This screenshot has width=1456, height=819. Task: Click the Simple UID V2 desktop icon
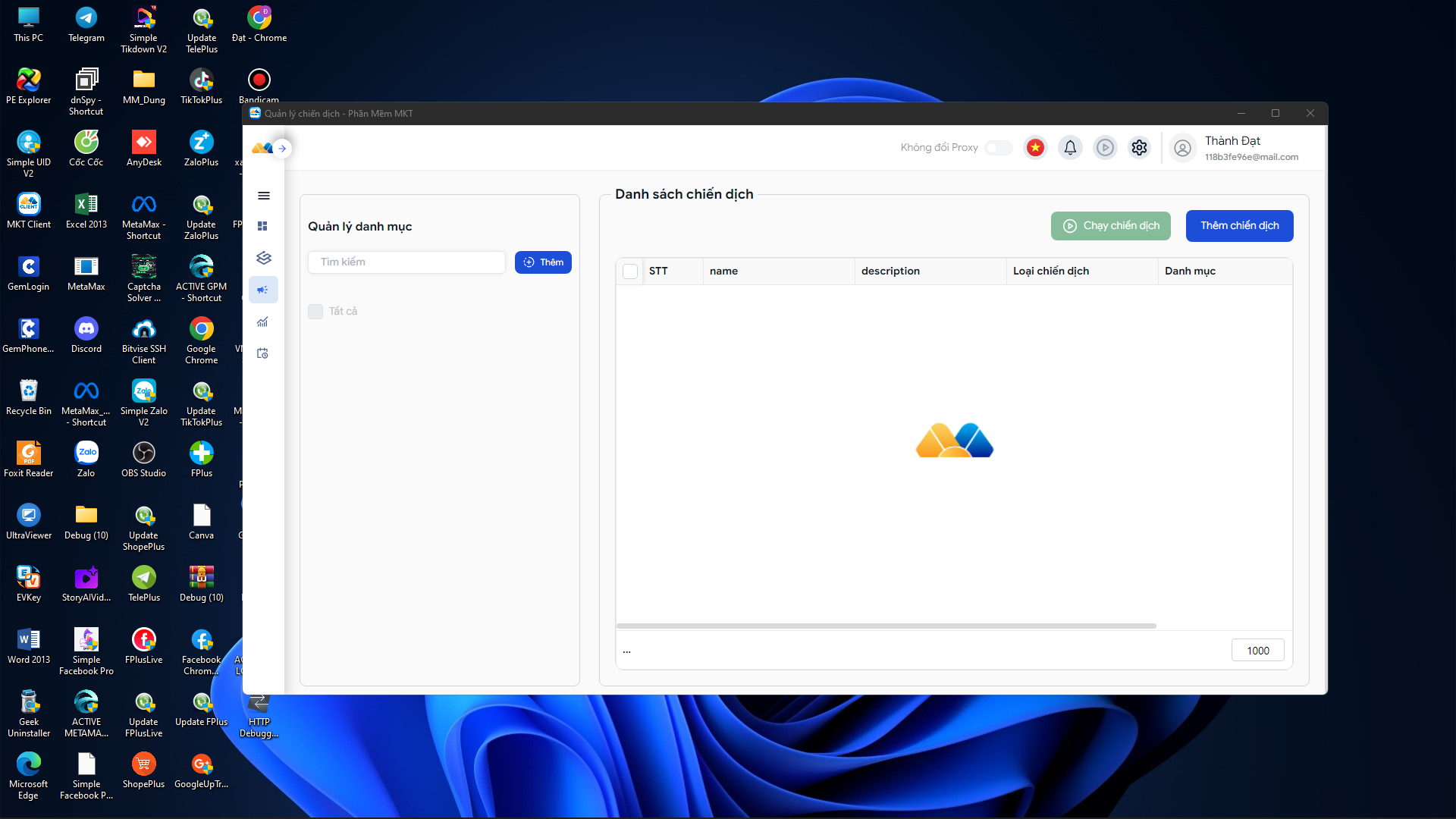click(x=29, y=154)
